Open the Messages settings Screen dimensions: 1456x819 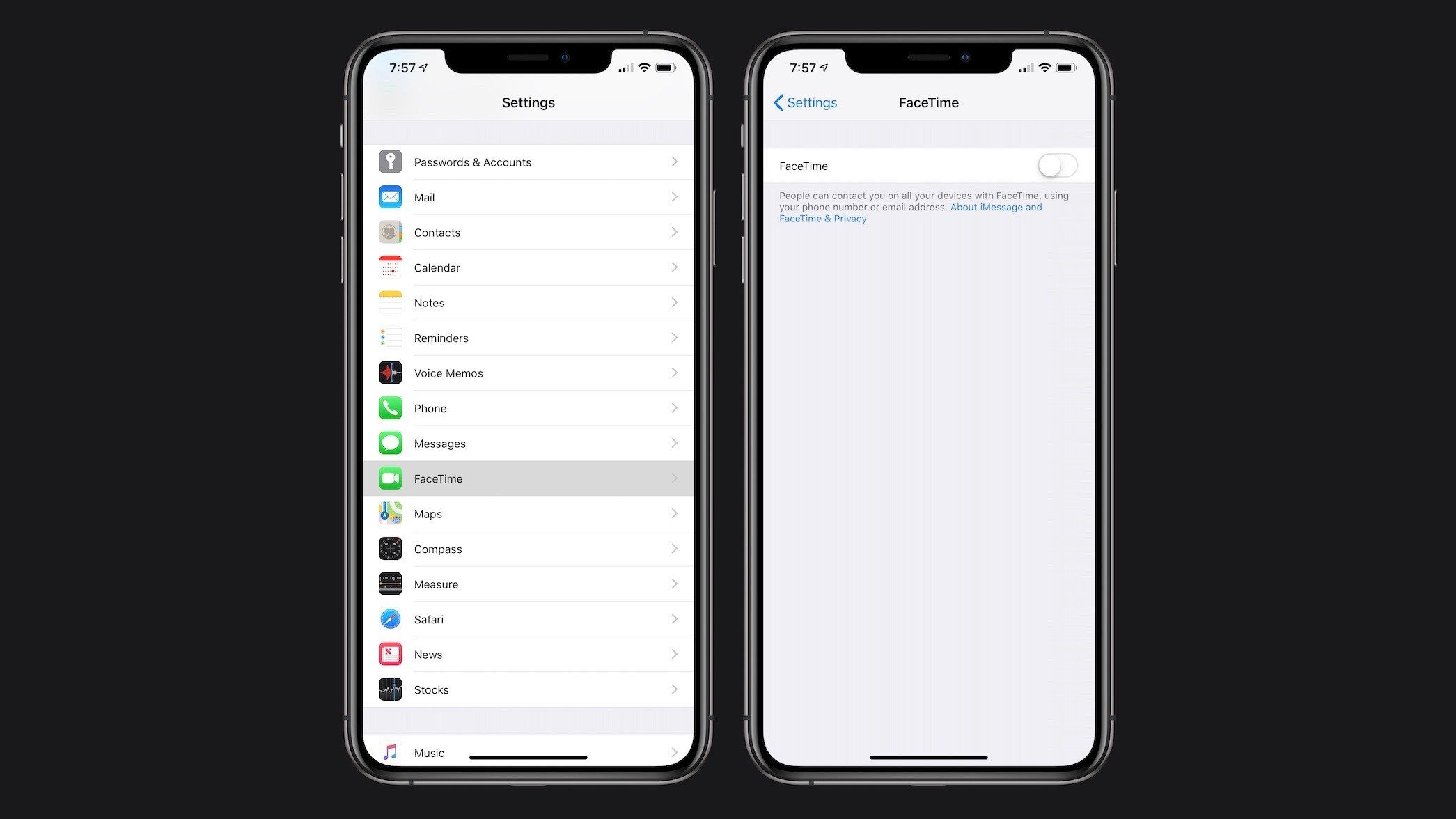click(529, 443)
